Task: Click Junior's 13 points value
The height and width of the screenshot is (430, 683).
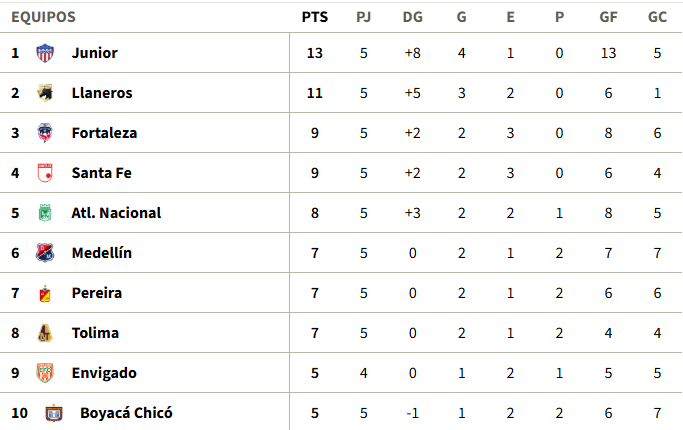Action: click(314, 53)
